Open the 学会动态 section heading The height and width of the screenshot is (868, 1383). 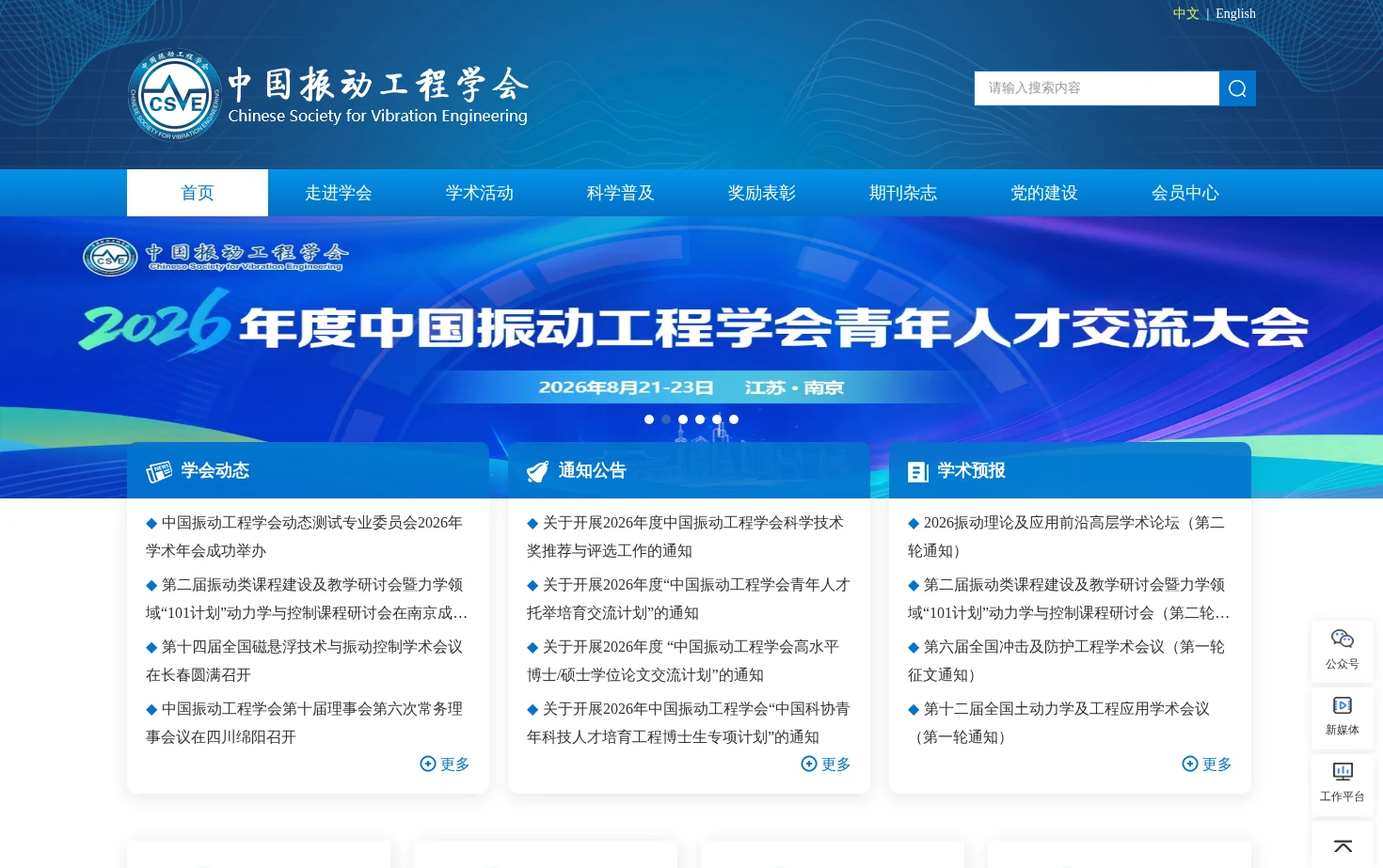coord(215,470)
